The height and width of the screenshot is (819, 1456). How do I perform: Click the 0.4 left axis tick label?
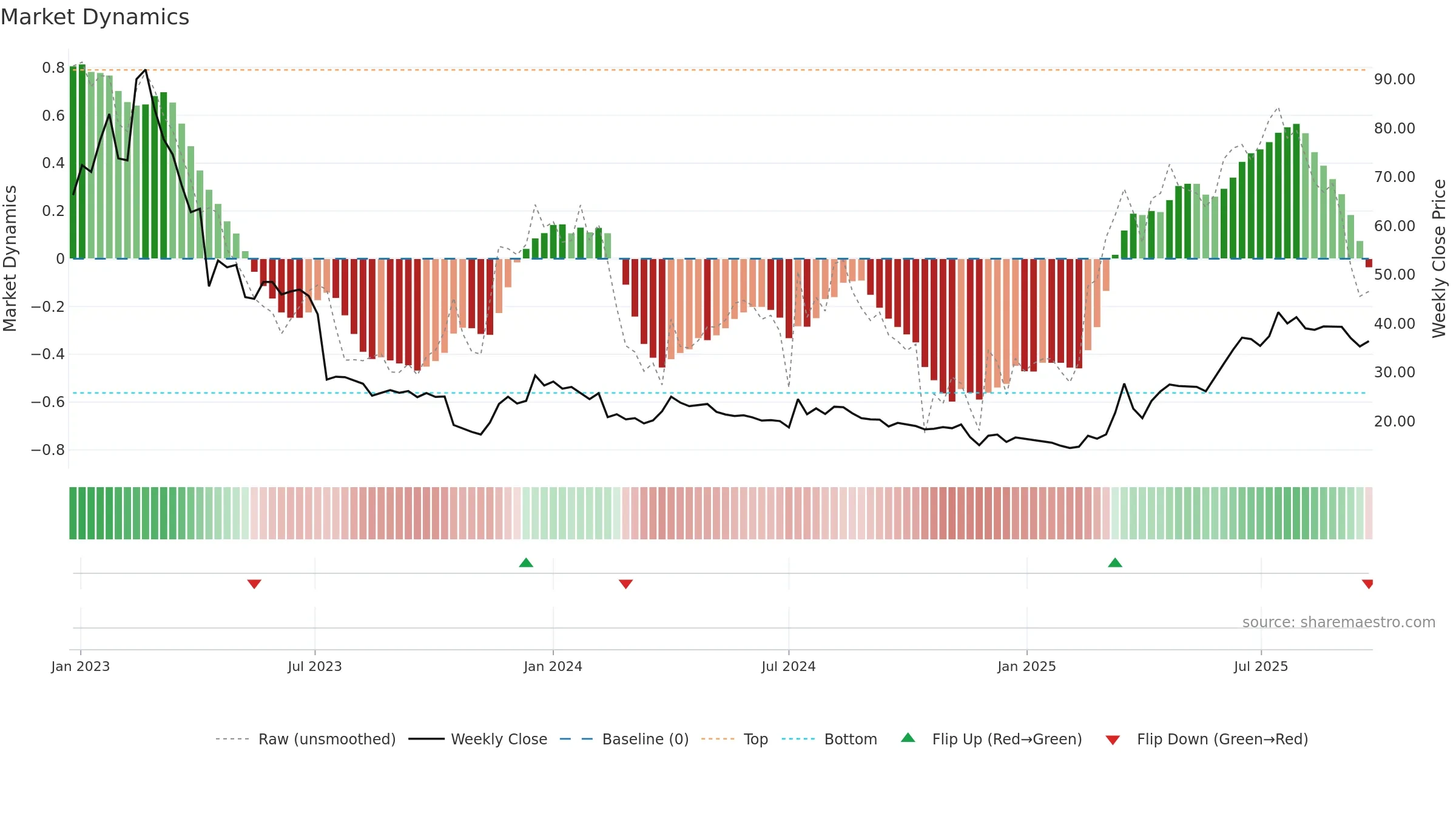click(x=53, y=163)
